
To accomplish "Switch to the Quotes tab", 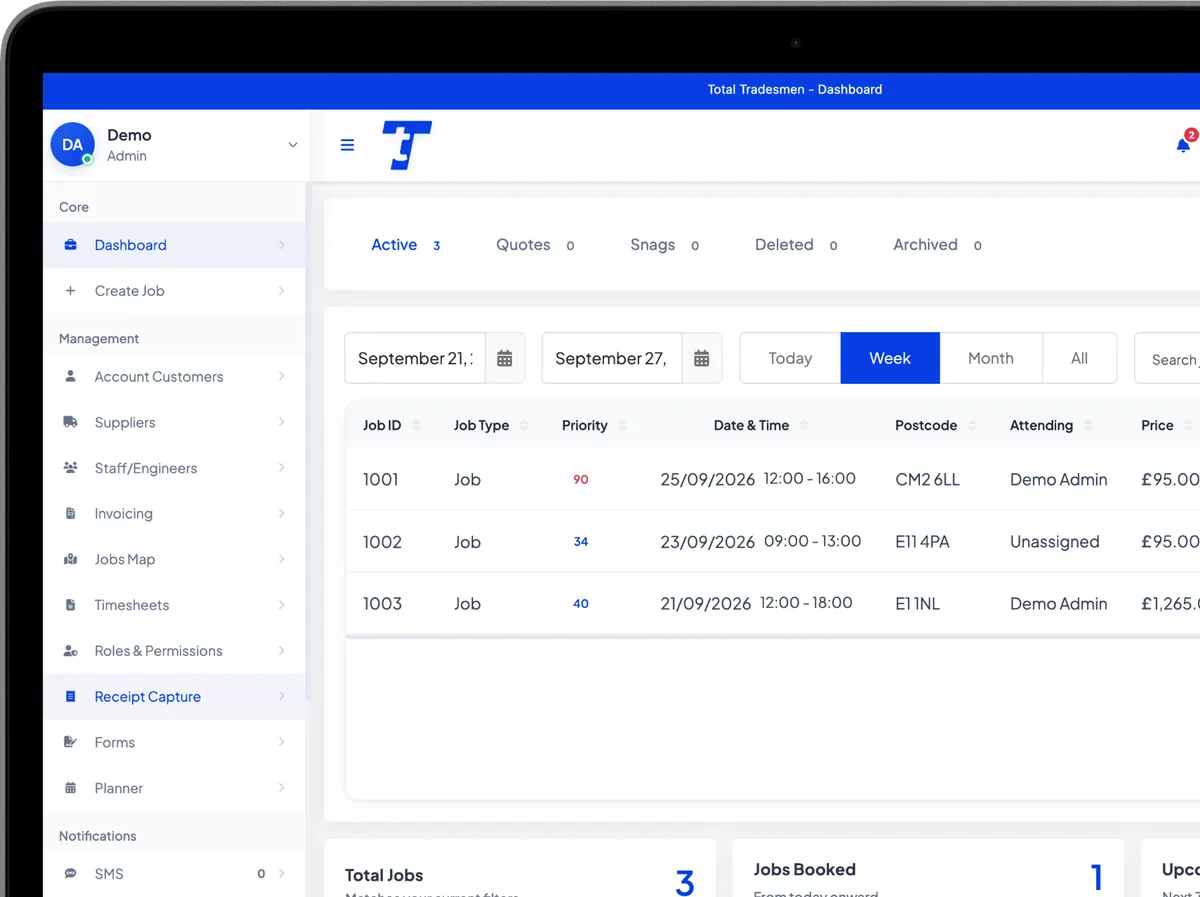I will point(535,245).
